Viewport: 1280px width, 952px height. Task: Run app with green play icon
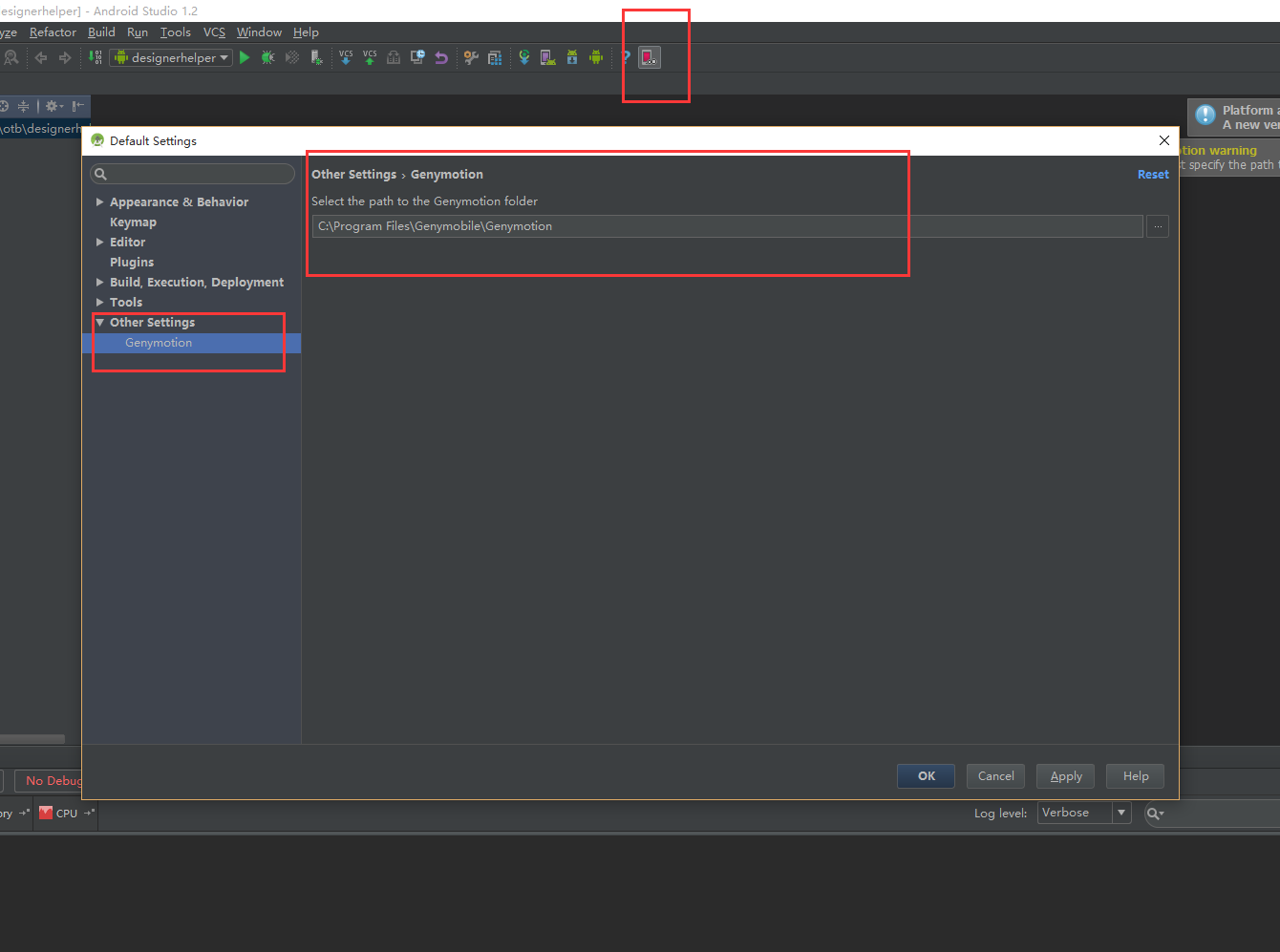click(245, 57)
